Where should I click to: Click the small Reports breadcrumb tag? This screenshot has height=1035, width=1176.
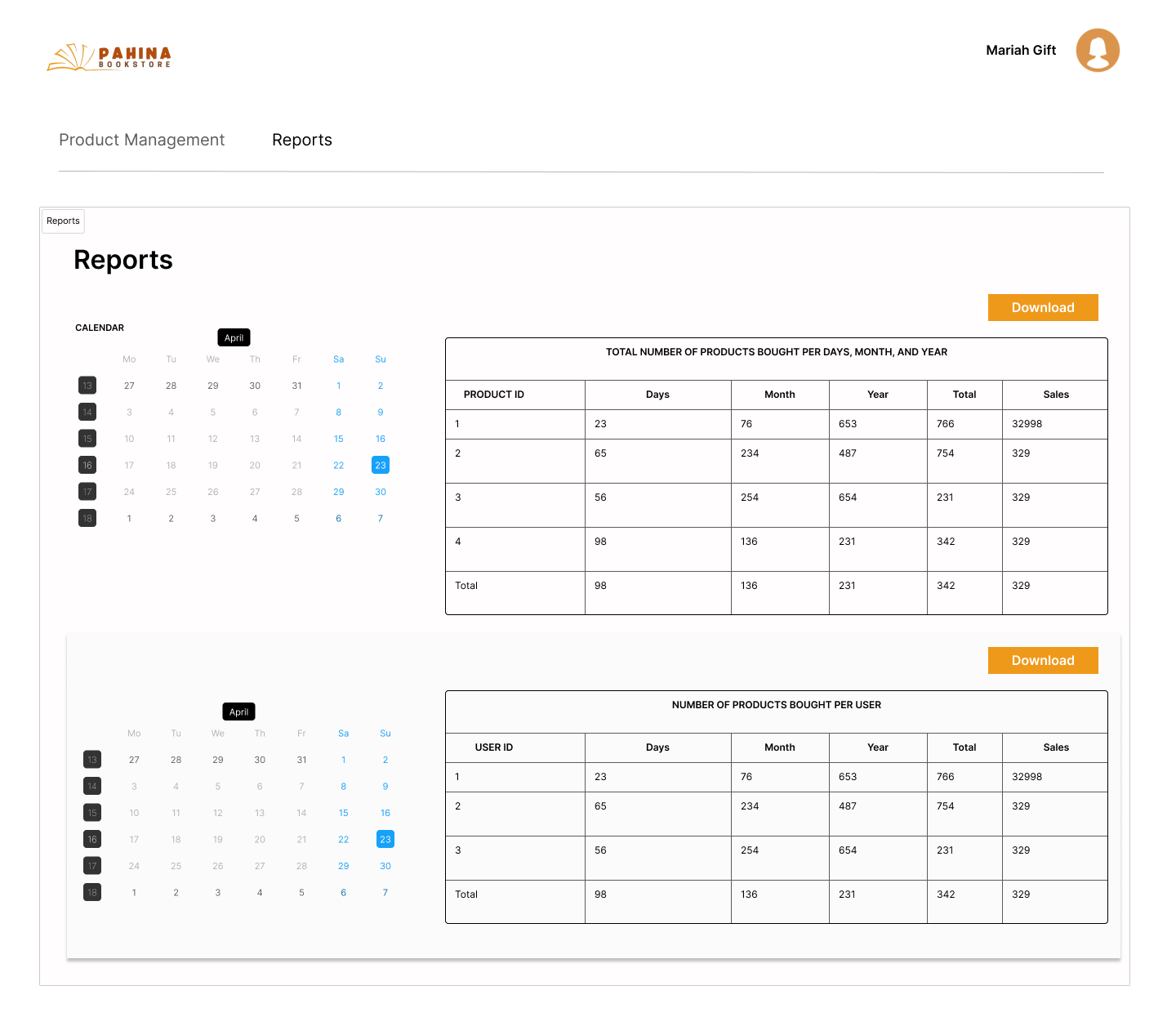(63, 221)
